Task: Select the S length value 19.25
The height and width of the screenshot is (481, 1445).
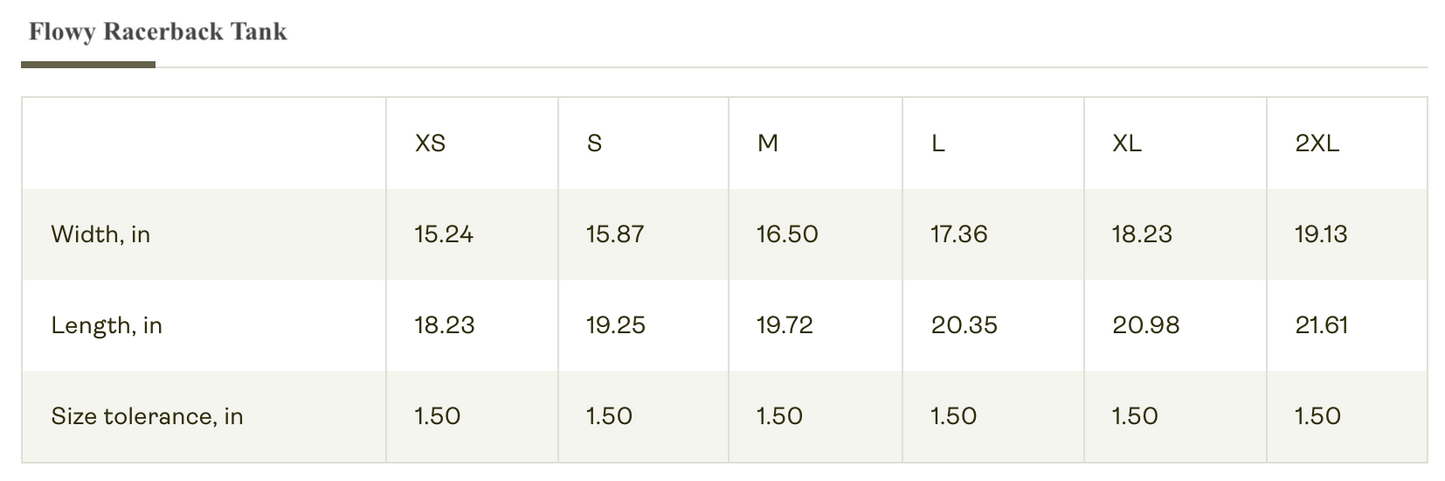Action: click(615, 325)
